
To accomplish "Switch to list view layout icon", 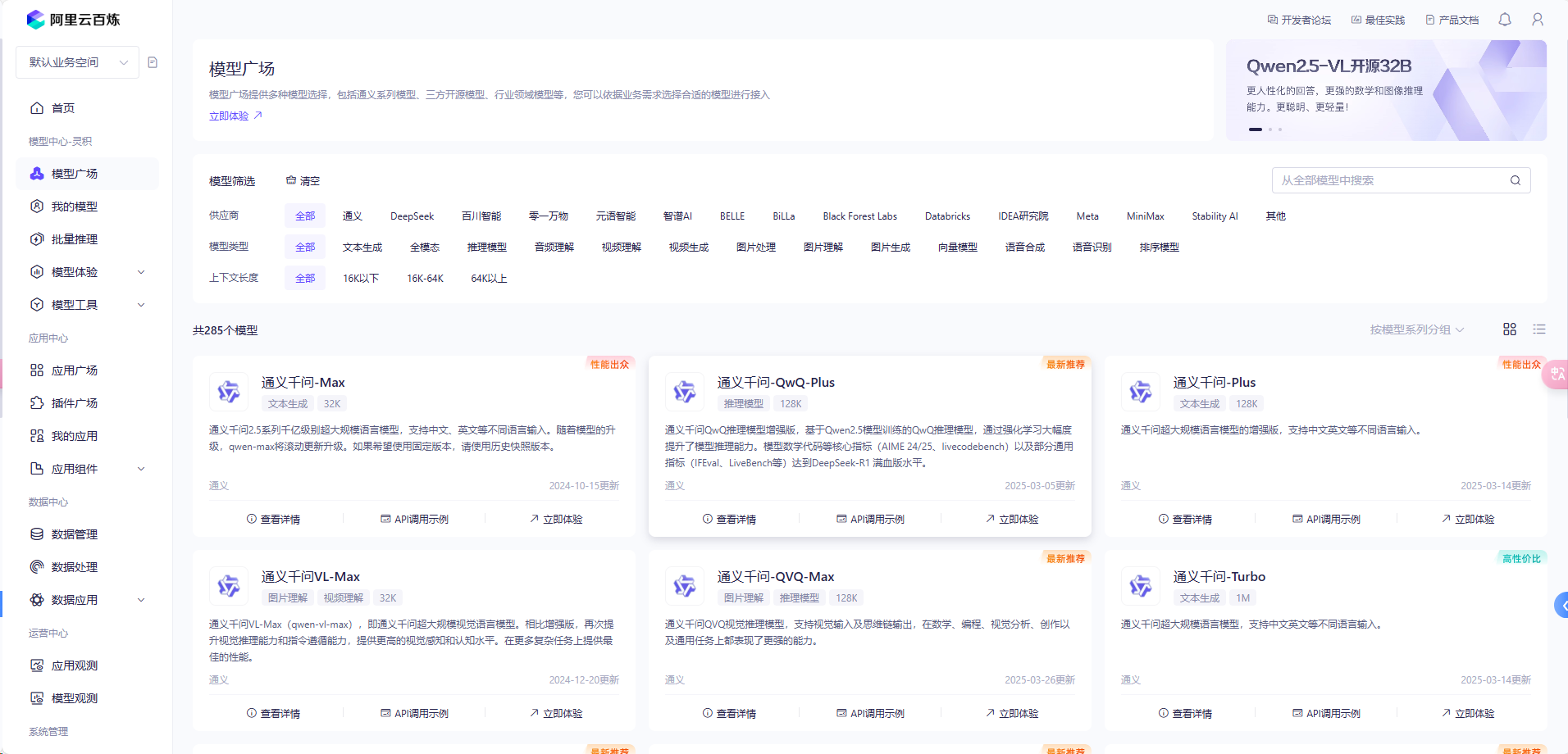I will 1539,329.
